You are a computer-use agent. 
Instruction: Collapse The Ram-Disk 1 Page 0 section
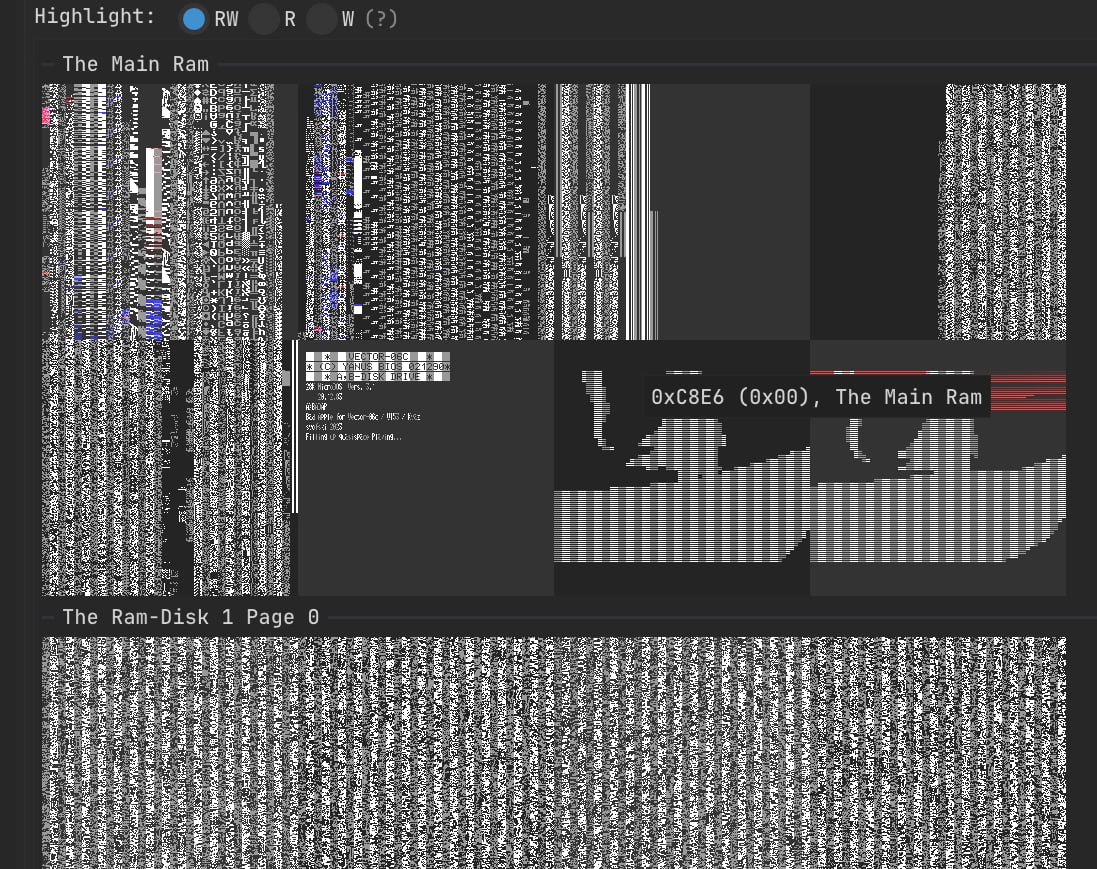point(48,617)
